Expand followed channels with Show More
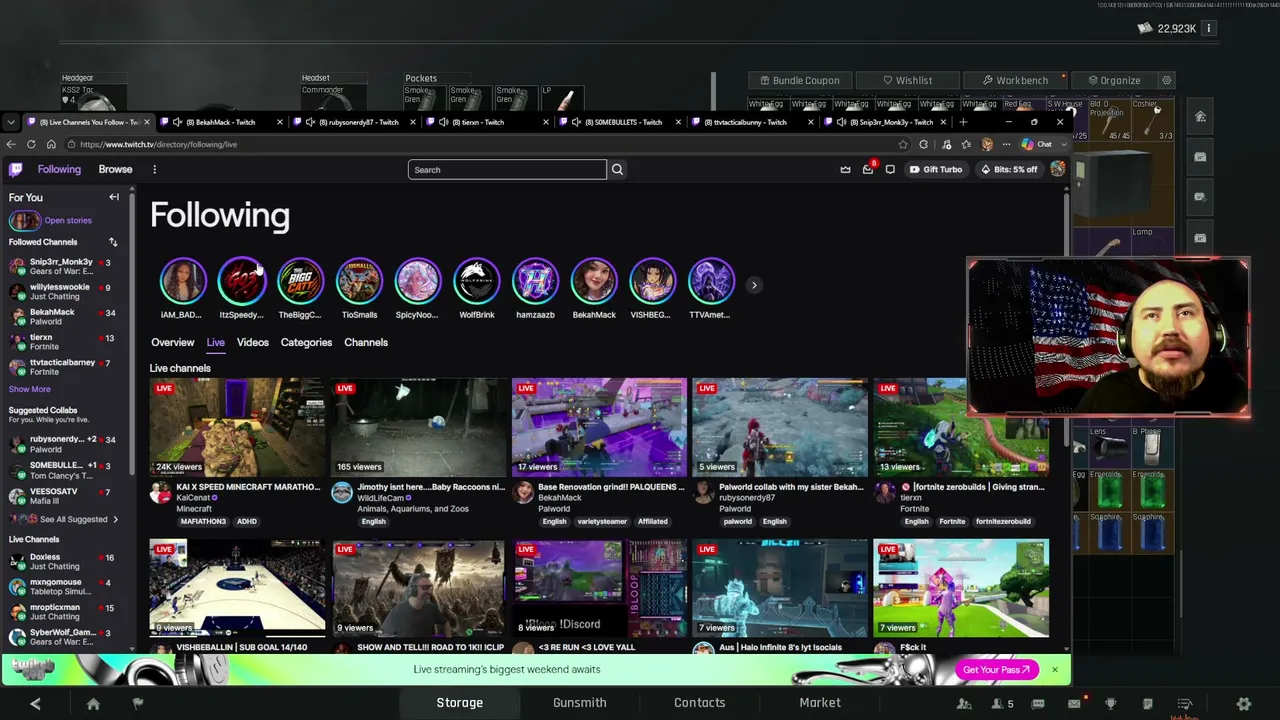The height and width of the screenshot is (720, 1280). (29, 389)
